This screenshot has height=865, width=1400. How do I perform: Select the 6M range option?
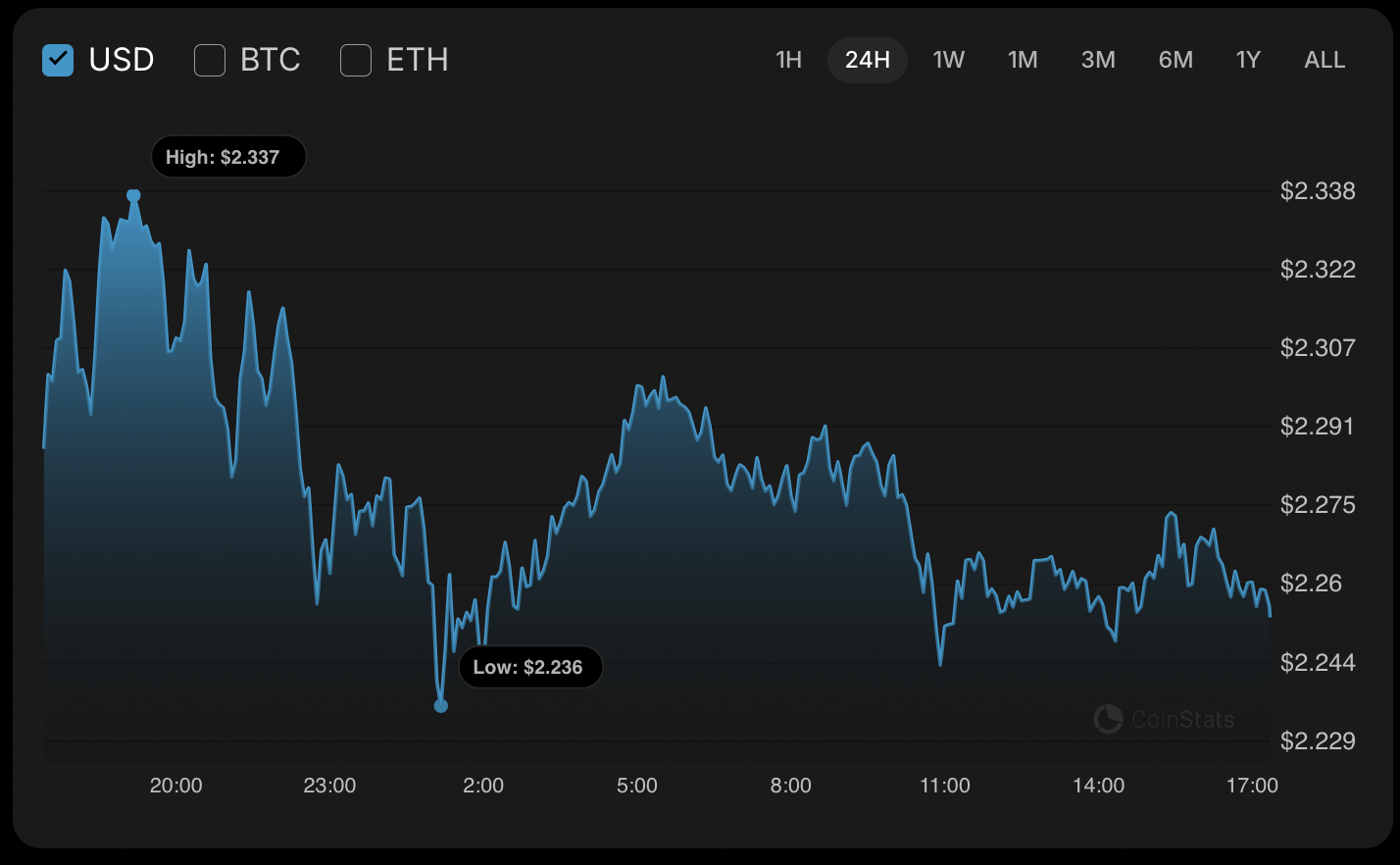[1175, 60]
